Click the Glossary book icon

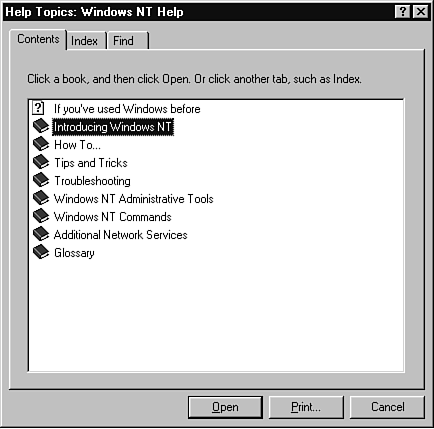(x=41, y=252)
